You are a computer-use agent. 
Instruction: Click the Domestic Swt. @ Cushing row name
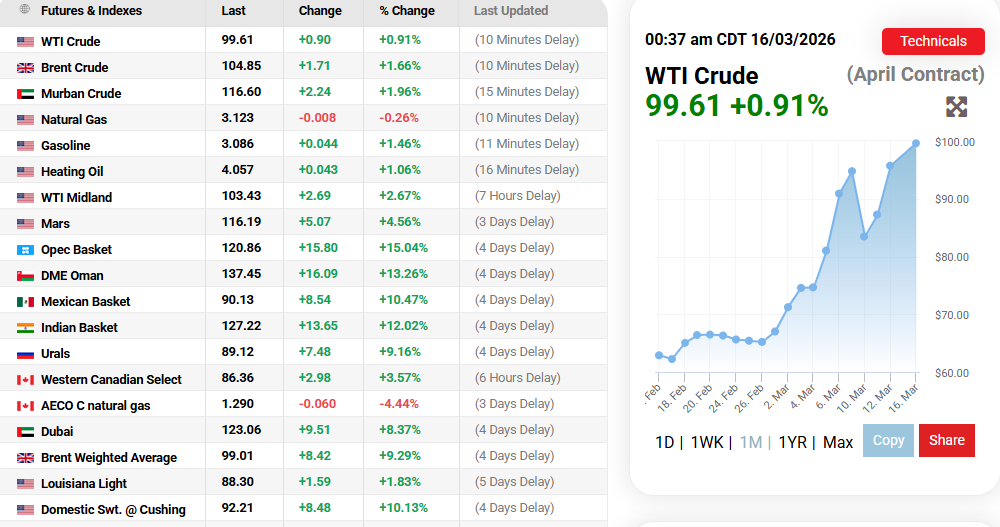pos(114,510)
